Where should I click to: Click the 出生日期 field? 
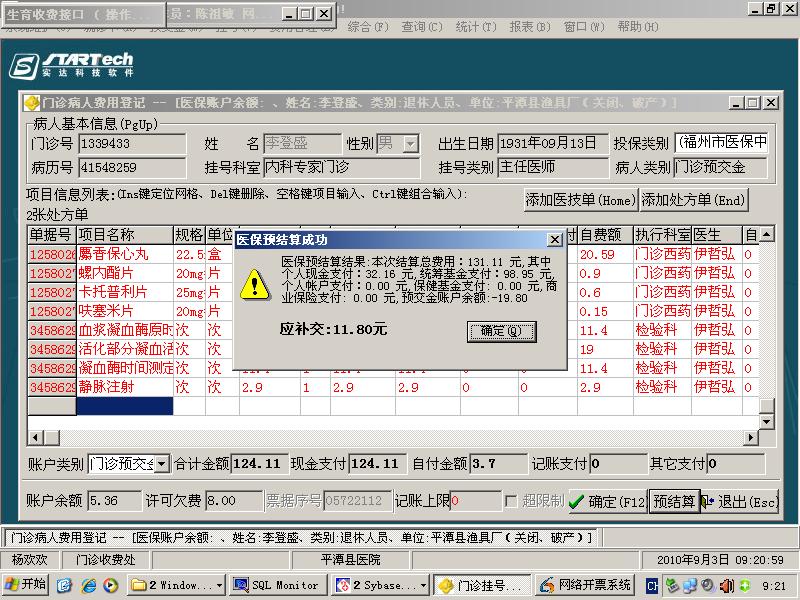click(x=553, y=143)
